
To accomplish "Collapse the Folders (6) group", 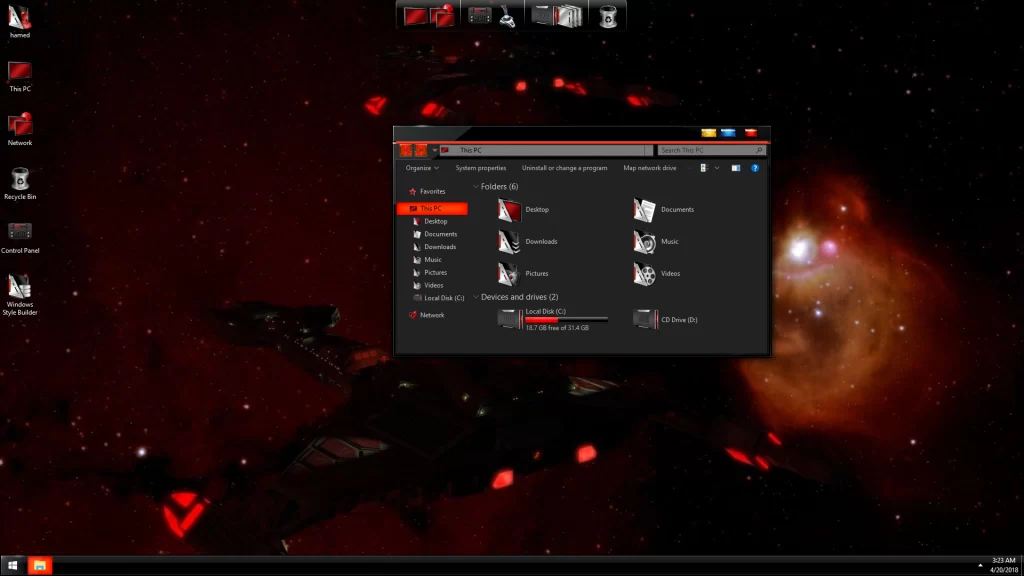I will (x=476, y=187).
